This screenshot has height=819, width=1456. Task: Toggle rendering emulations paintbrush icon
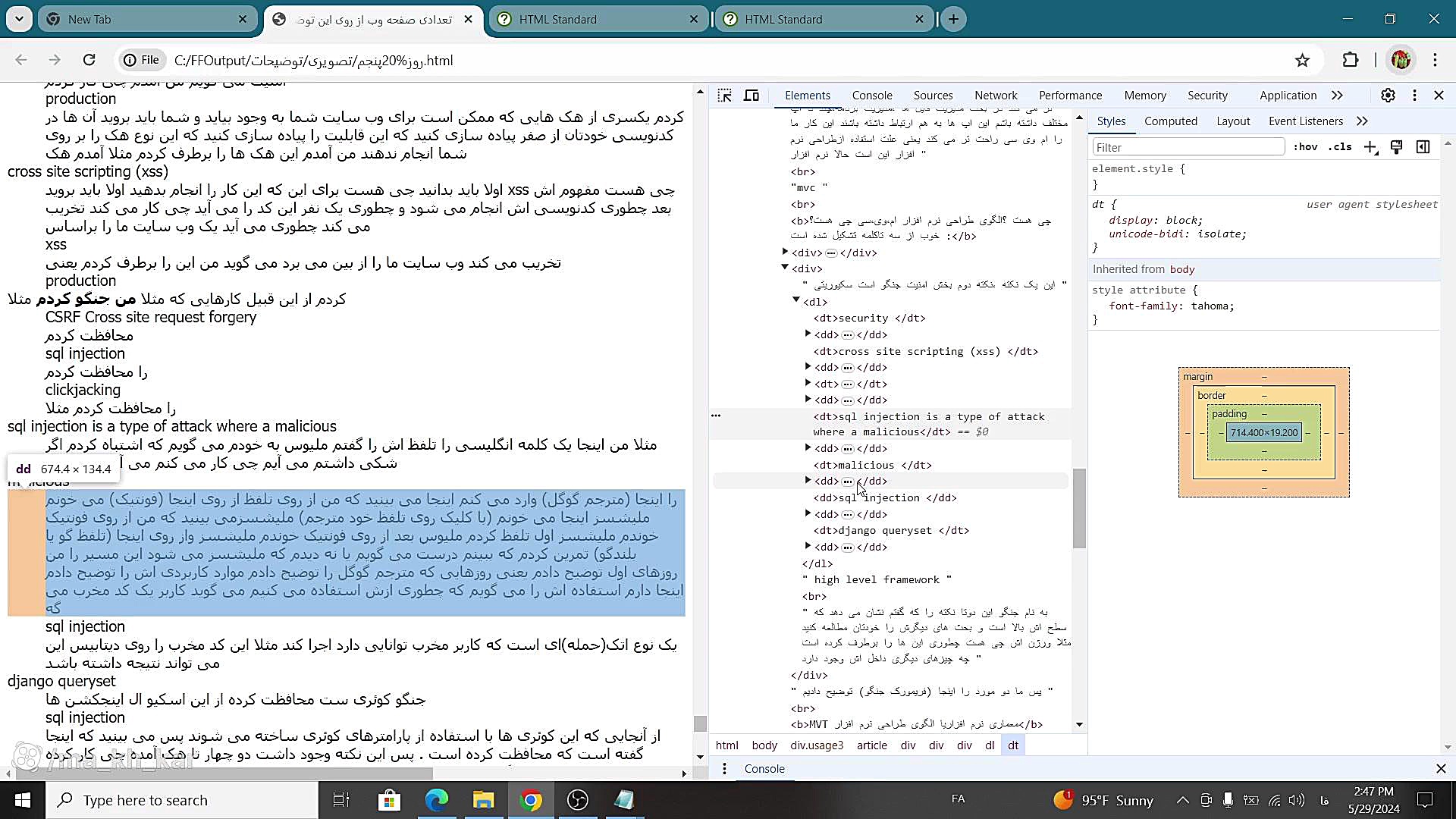[1396, 147]
